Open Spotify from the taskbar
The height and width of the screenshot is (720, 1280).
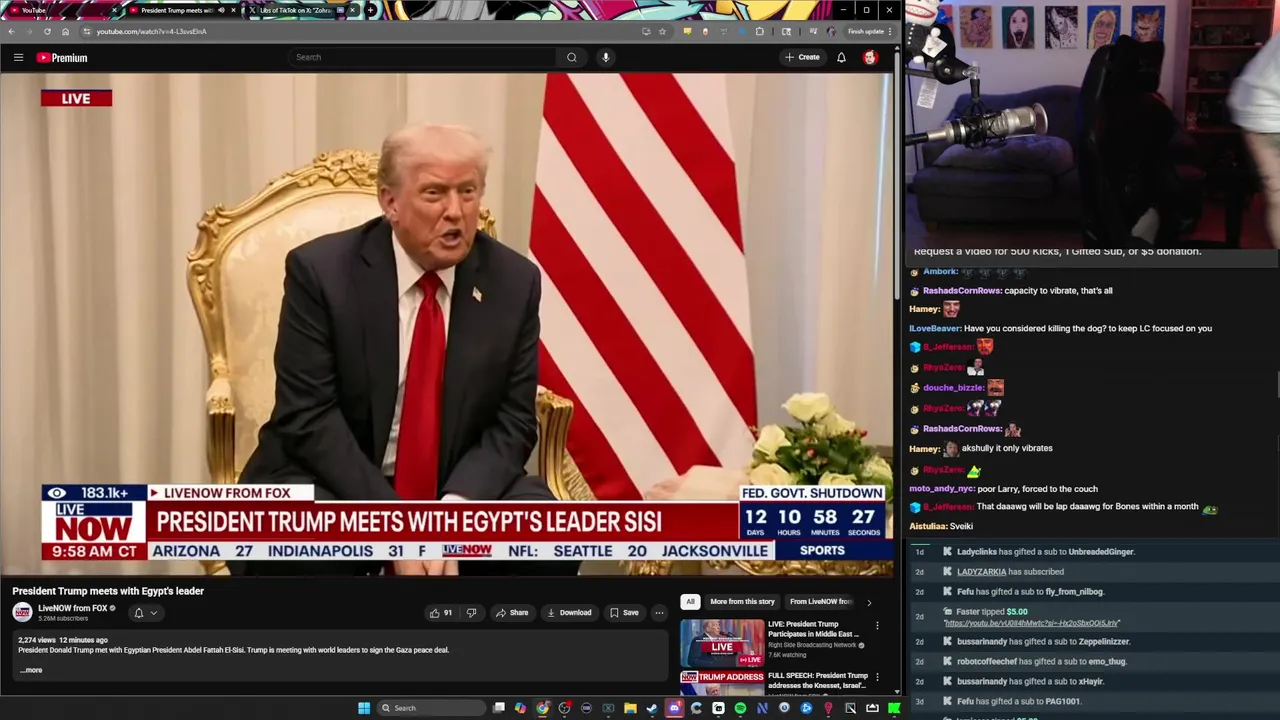click(740, 708)
